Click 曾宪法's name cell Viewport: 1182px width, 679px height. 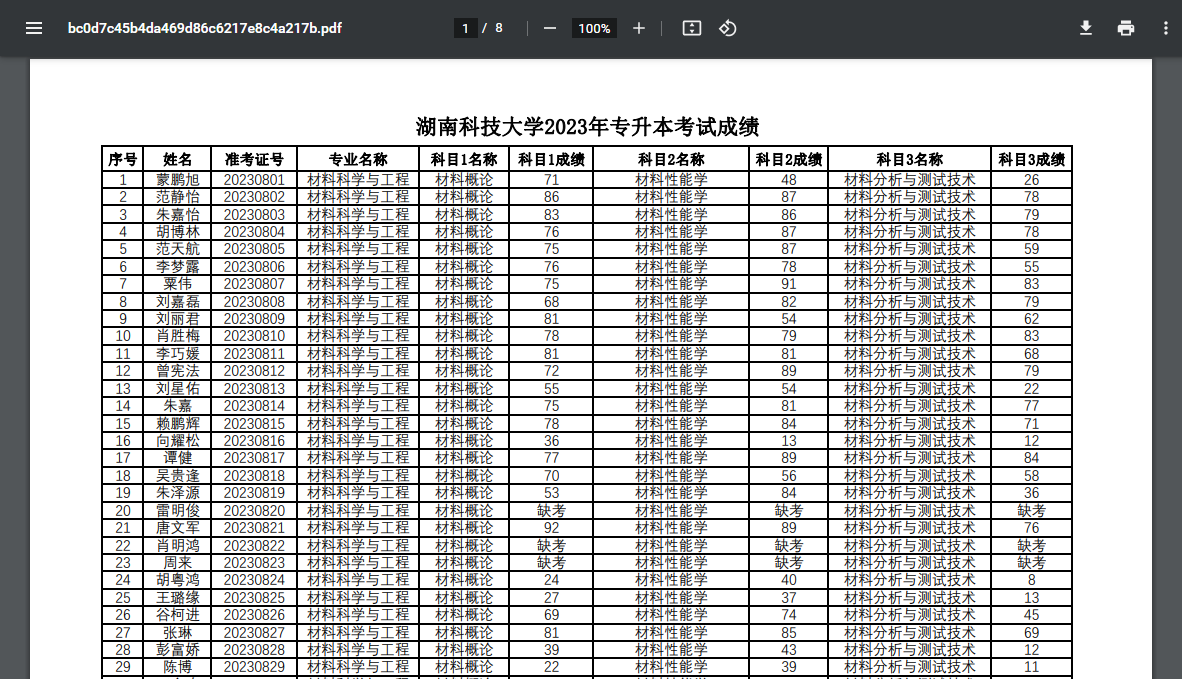(x=177, y=371)
